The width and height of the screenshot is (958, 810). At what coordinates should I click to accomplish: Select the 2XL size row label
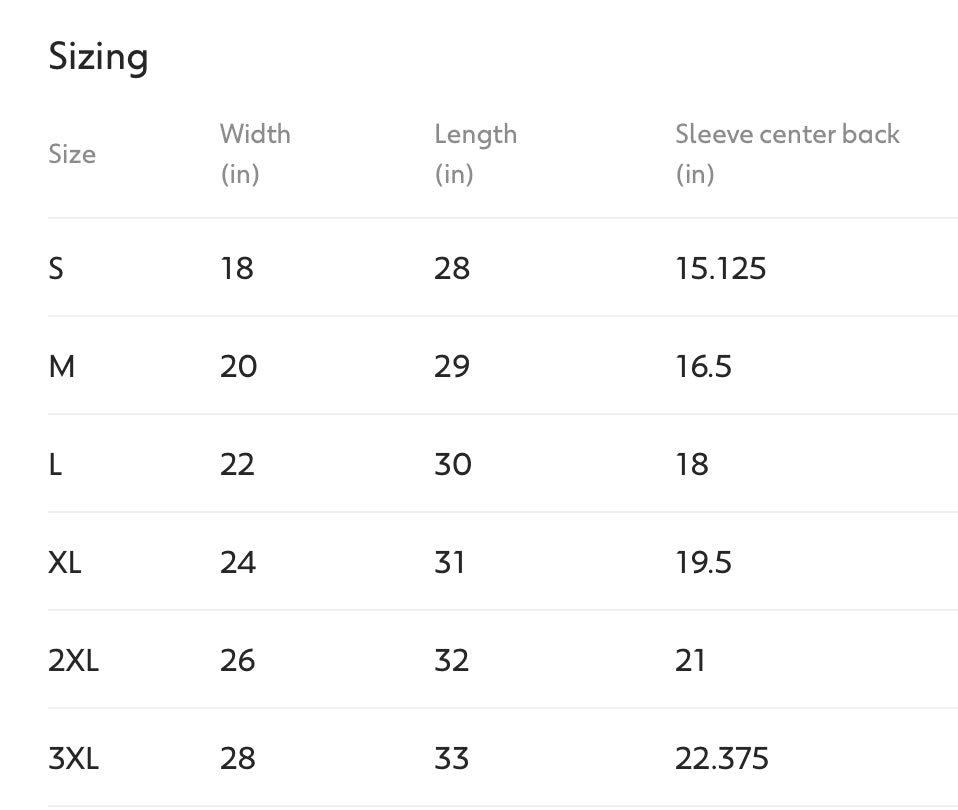pos(73,660)
